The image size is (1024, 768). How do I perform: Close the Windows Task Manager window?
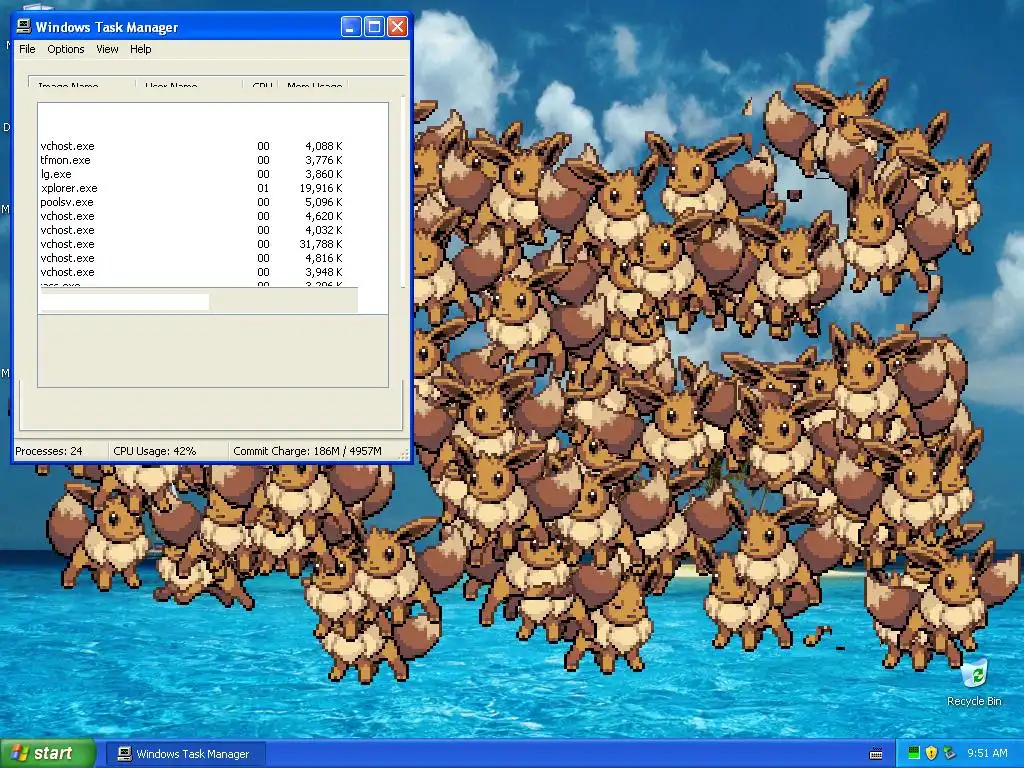[x=398, y=27]
